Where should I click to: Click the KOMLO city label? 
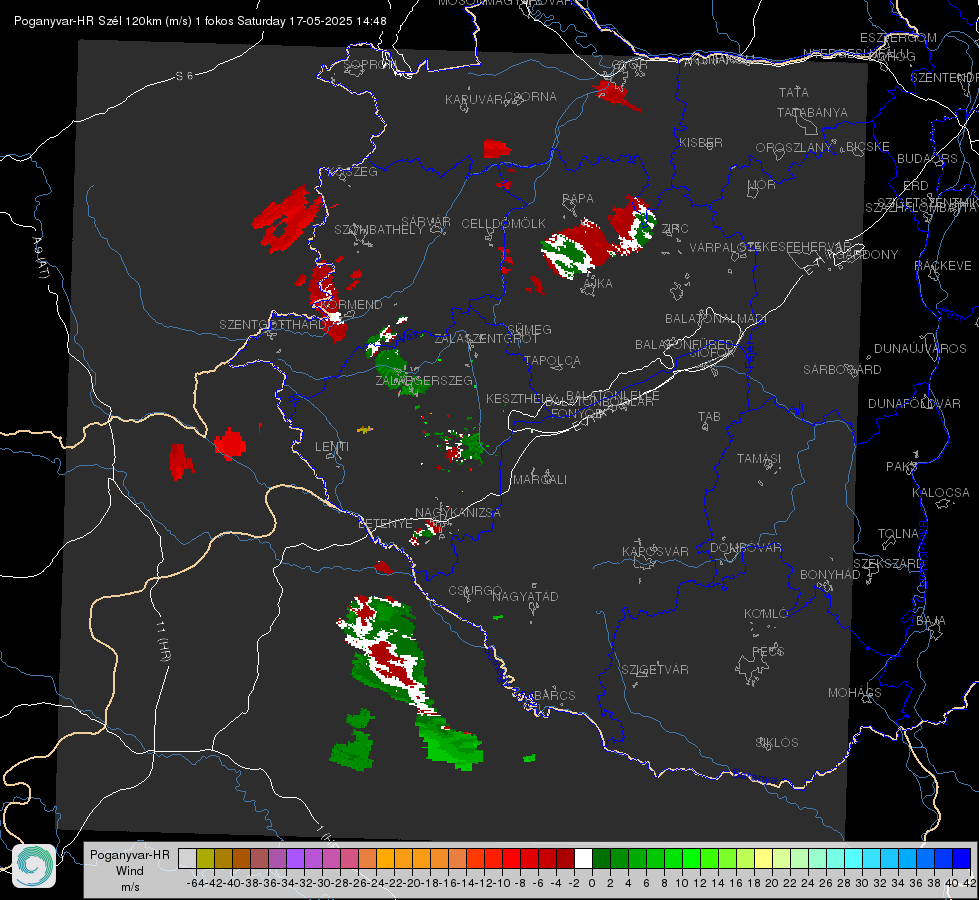(x=765, y=614)
